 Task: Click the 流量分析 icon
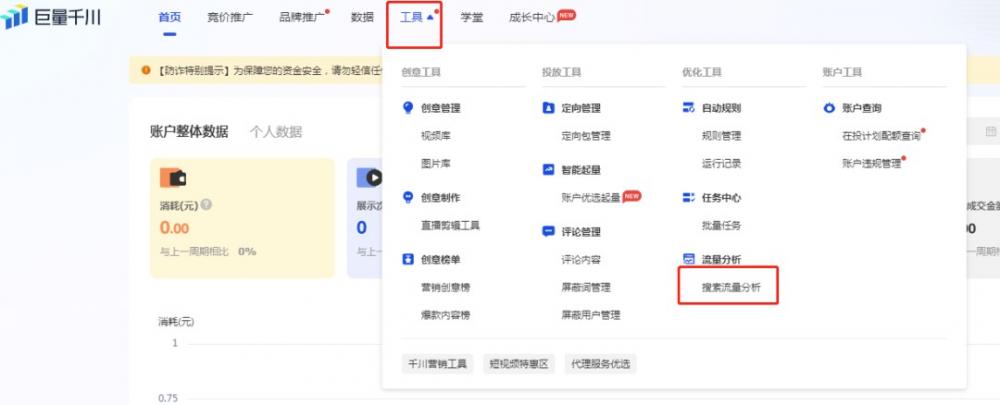pos(688,259)
